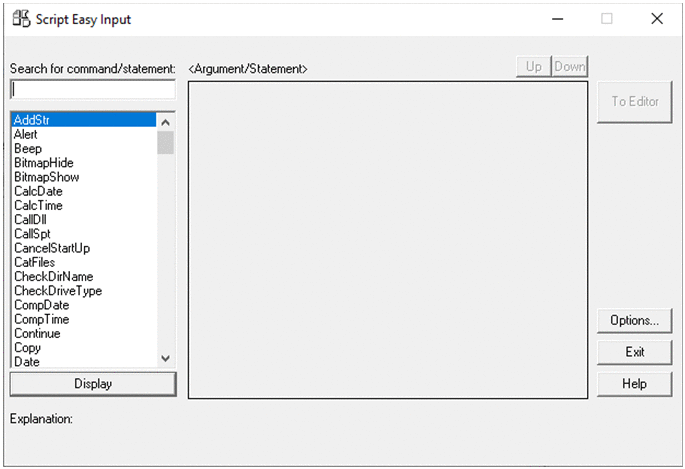Open Help for Script Easy Input
This screenshot has height=469, width=685.
(x=634, y=384)
